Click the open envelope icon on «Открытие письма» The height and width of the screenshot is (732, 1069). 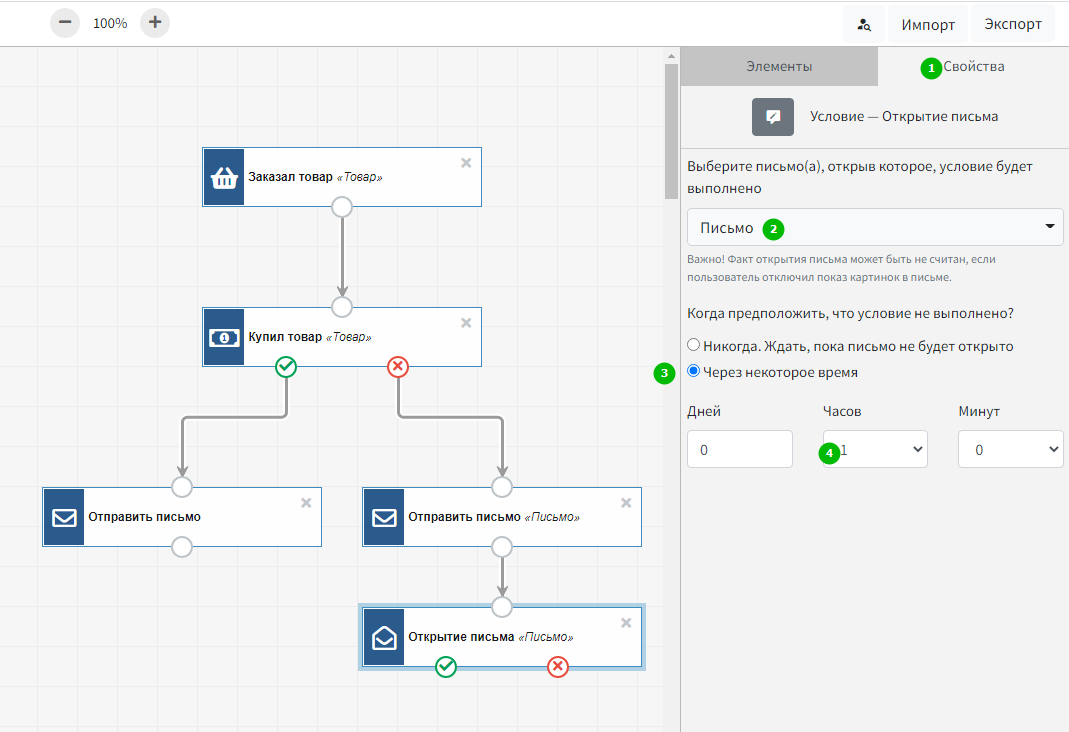(x=384, y=637)
